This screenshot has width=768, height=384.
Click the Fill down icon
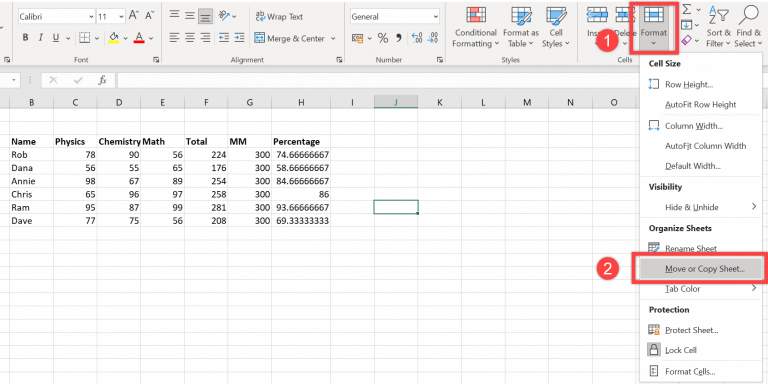[x=687, y=24]
